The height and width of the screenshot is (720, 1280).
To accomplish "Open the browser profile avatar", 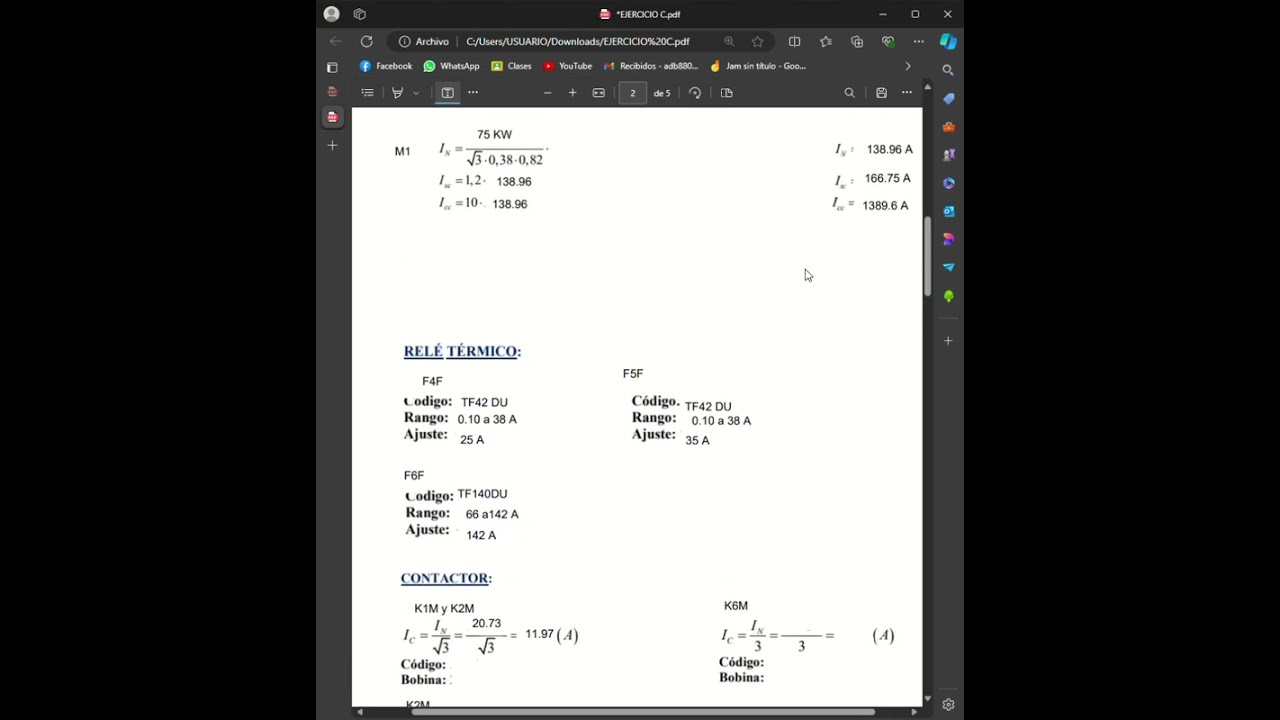I will point(331,14).
